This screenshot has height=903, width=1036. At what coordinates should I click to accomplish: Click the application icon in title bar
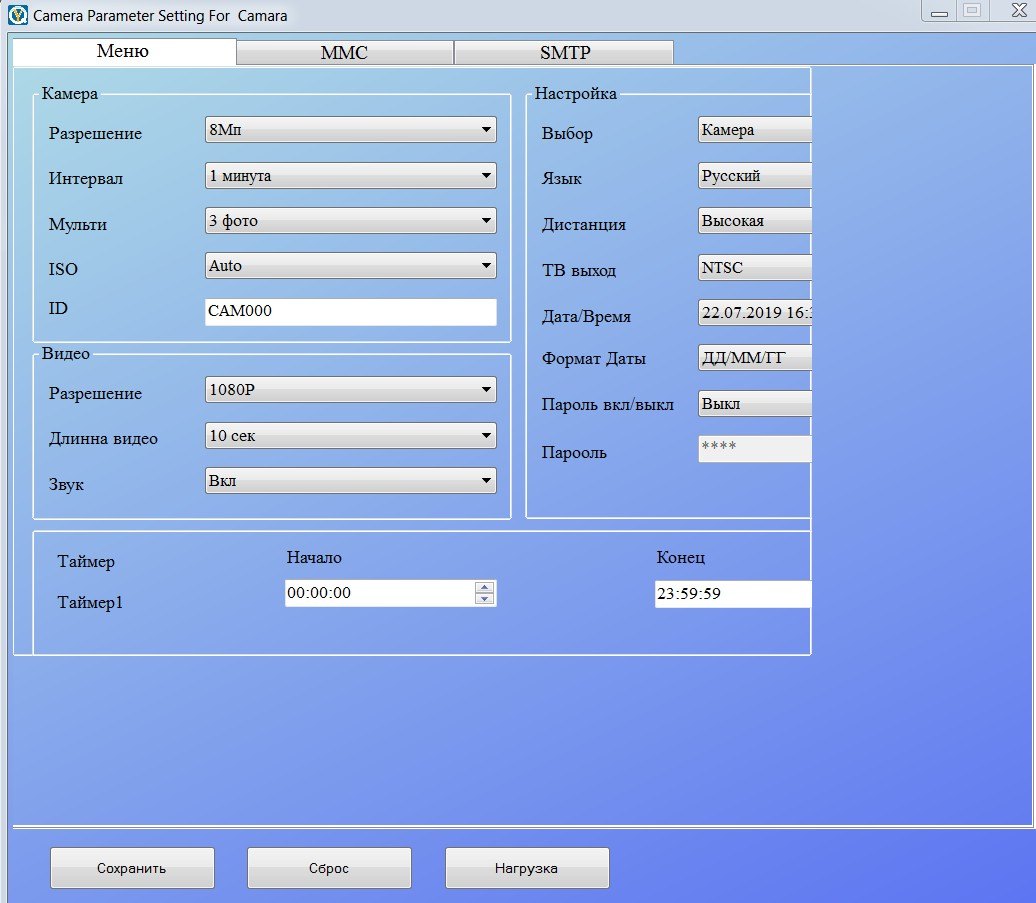pos(18,16)
